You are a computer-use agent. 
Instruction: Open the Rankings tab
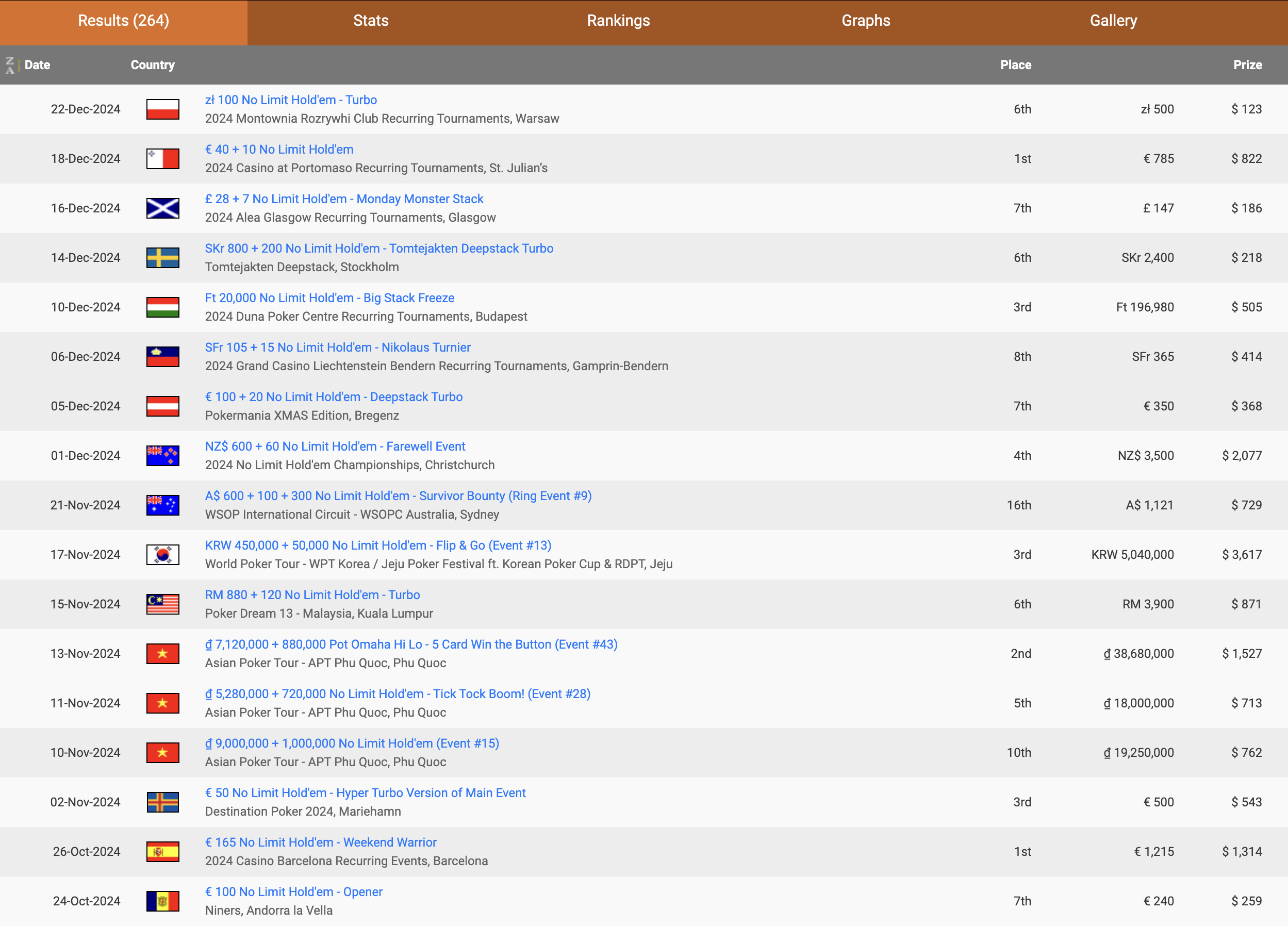[x=618, y=21]
